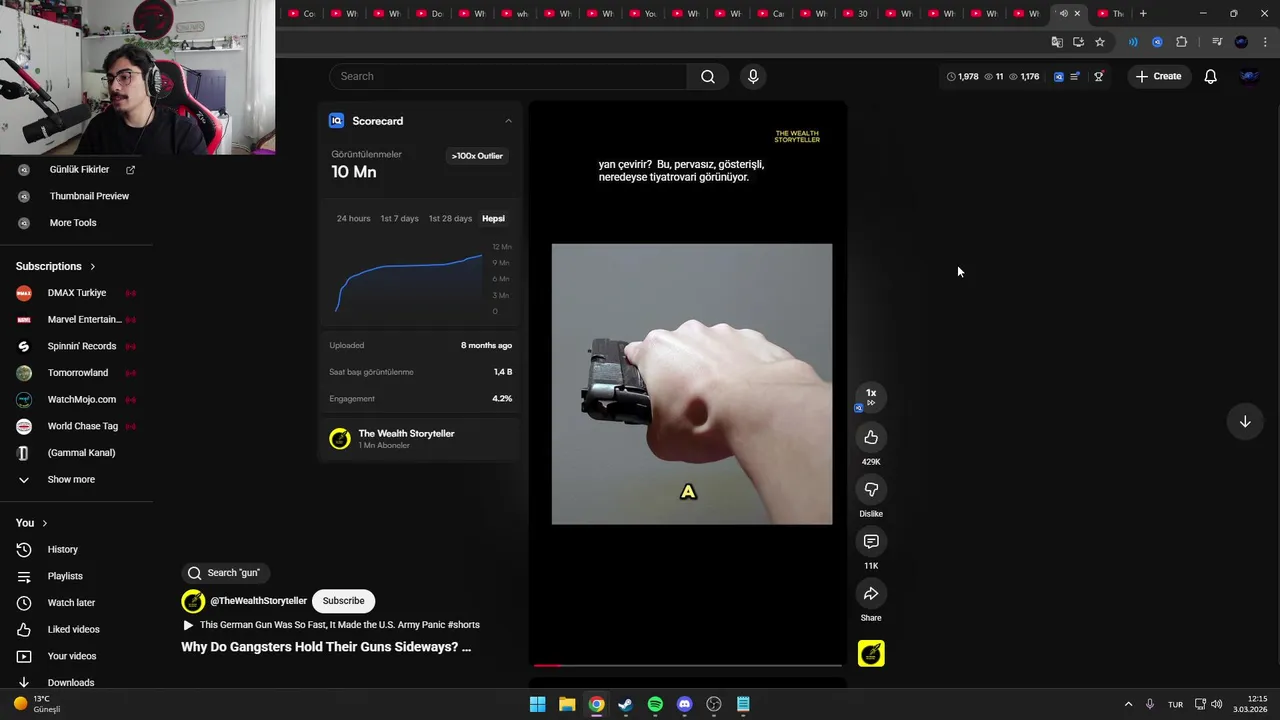
Task: Select the 1st 7 days tab
Action: (399, 218)
